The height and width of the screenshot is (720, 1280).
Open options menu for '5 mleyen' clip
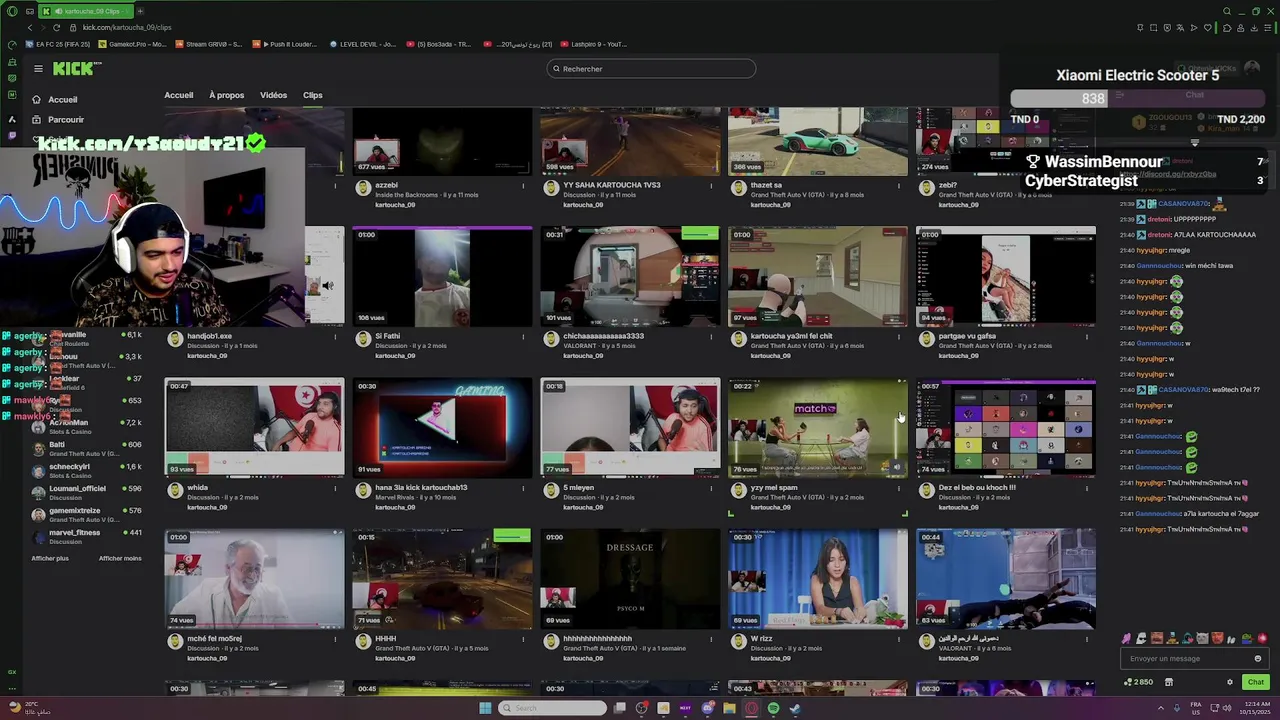[x=711, y=488]
